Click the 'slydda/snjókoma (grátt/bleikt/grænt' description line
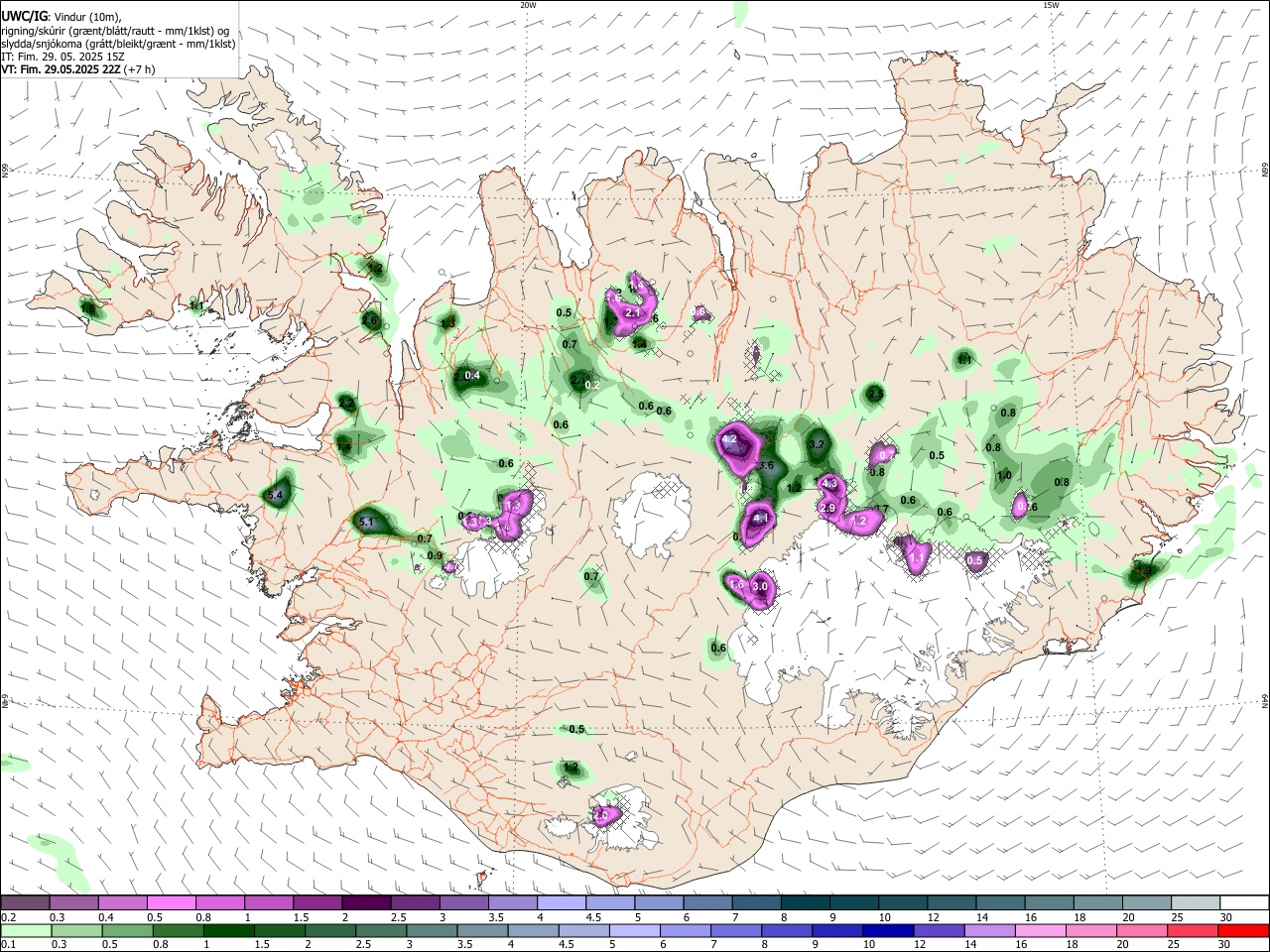 click(x=118, y=44)
